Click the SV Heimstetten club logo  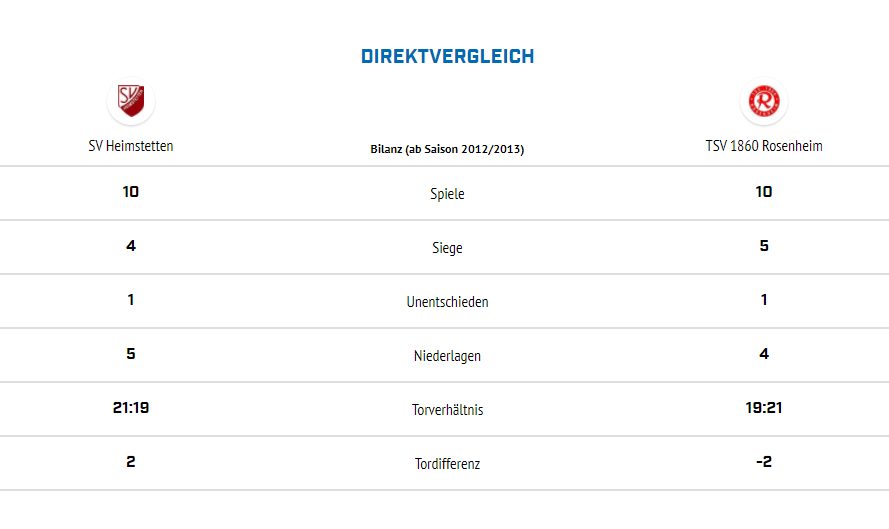point(130,100)
